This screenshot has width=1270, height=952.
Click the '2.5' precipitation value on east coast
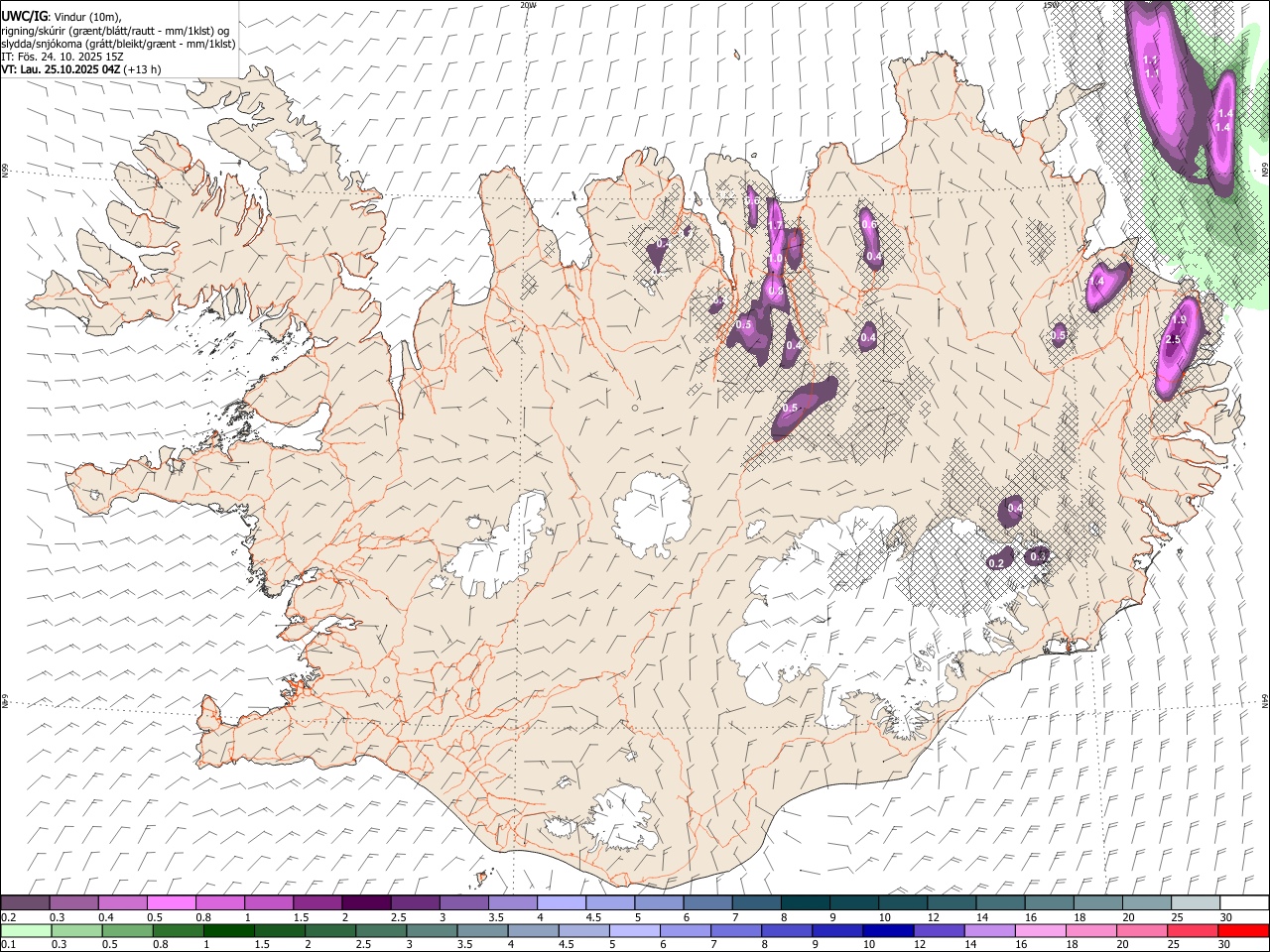point(1173,340)
